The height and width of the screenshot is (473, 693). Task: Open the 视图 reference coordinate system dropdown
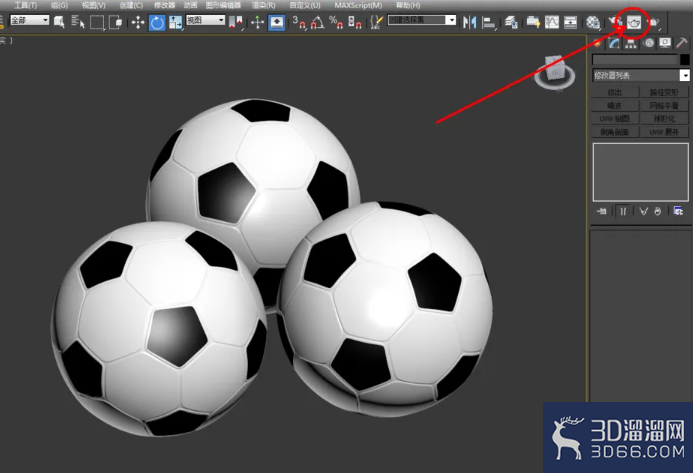coord(206,20)
